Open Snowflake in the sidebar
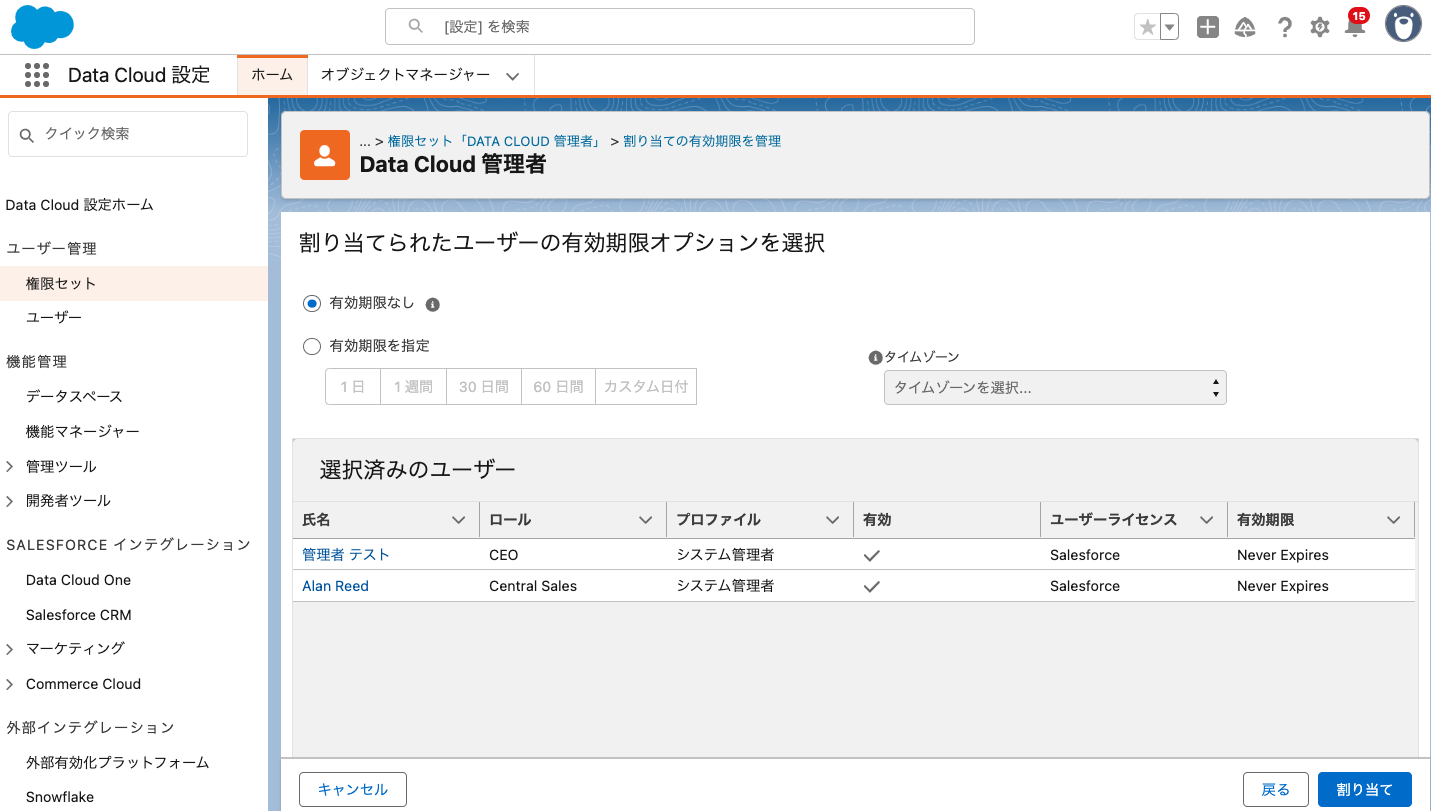 coord(60,797)
